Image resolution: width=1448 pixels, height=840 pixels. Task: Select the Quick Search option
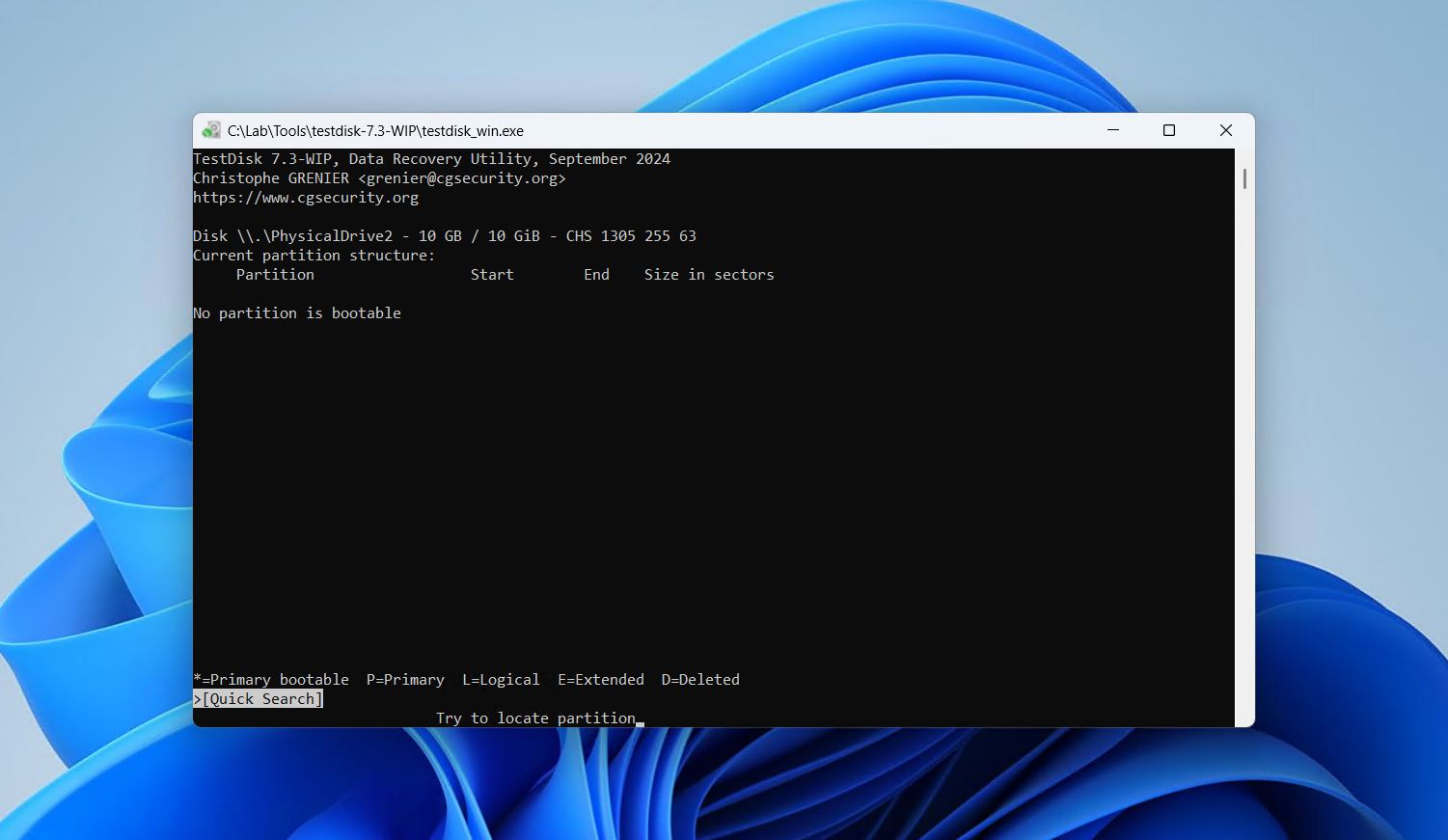[x=259, y=699]
